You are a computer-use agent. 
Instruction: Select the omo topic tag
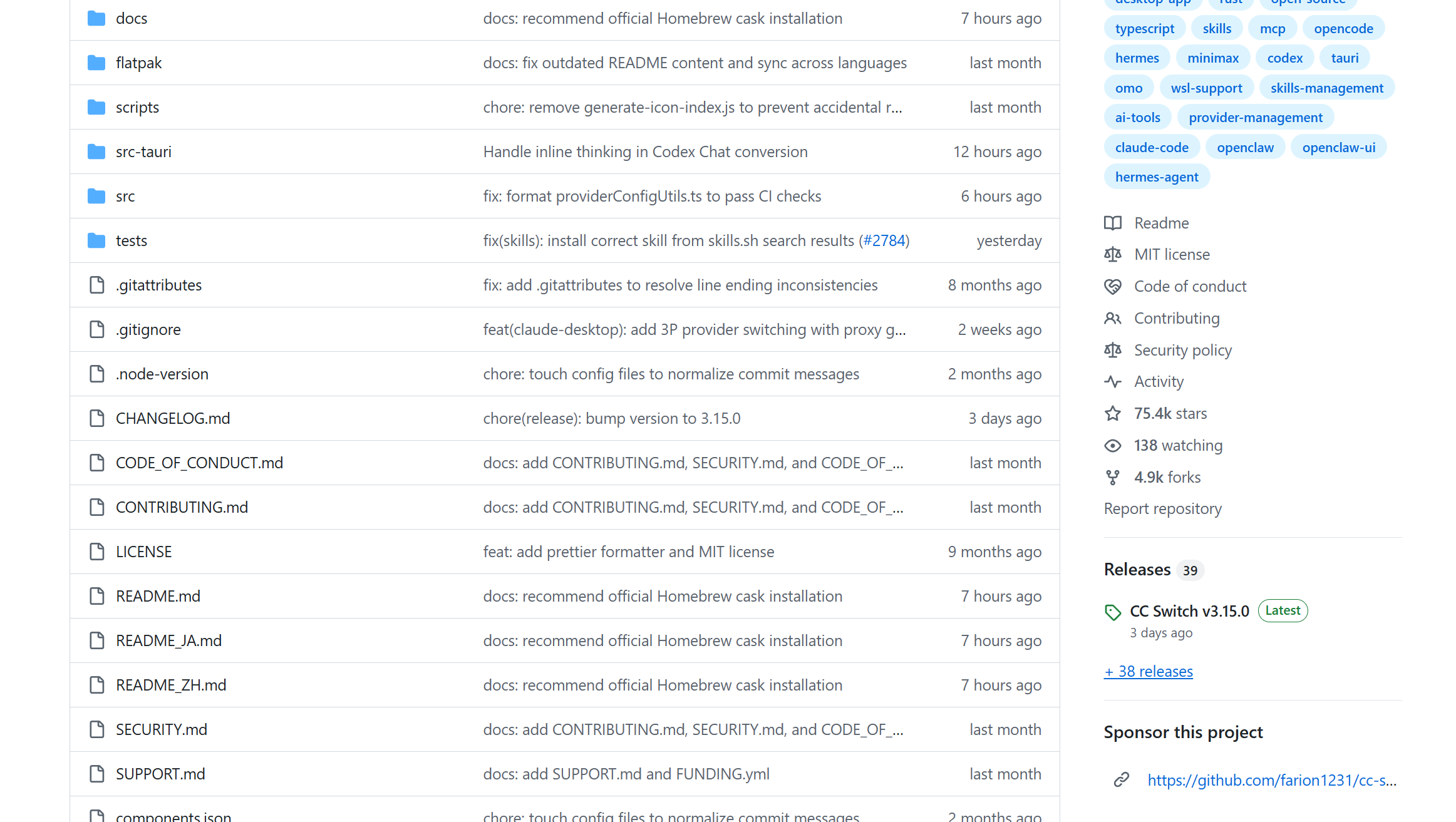click(x=1128, y=88)
